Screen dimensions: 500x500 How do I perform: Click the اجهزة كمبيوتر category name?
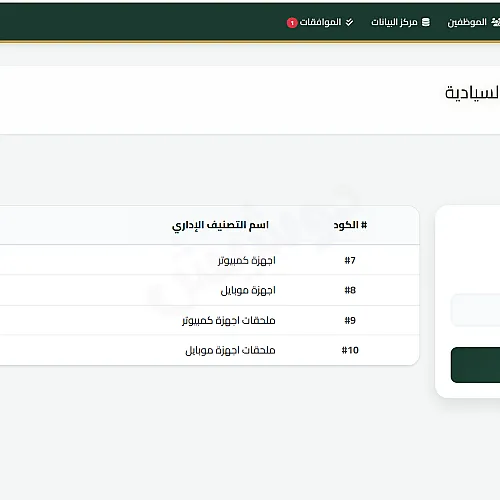(247, 260)
